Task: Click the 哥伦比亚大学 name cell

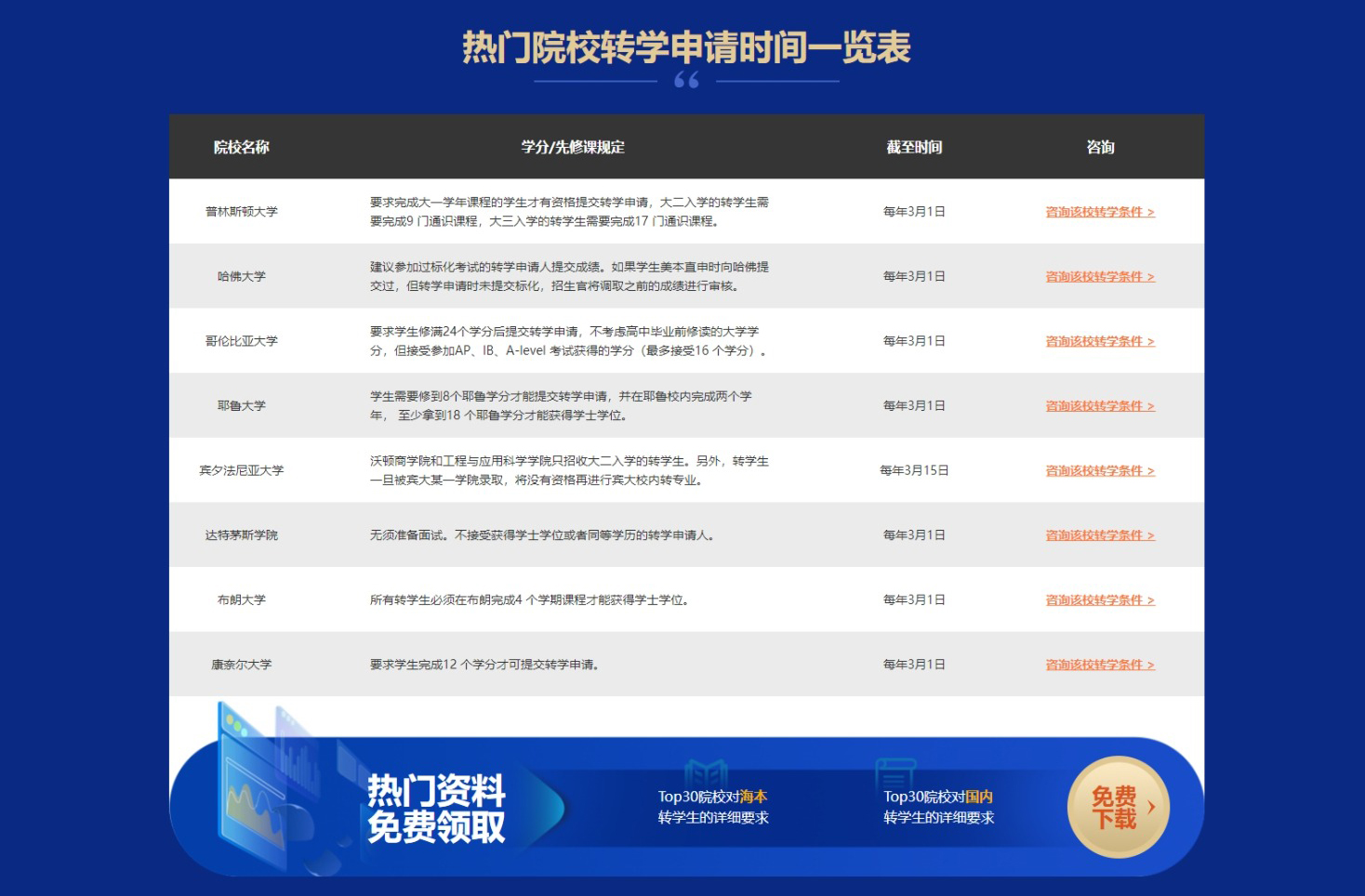Action: [x=242, y=341]
